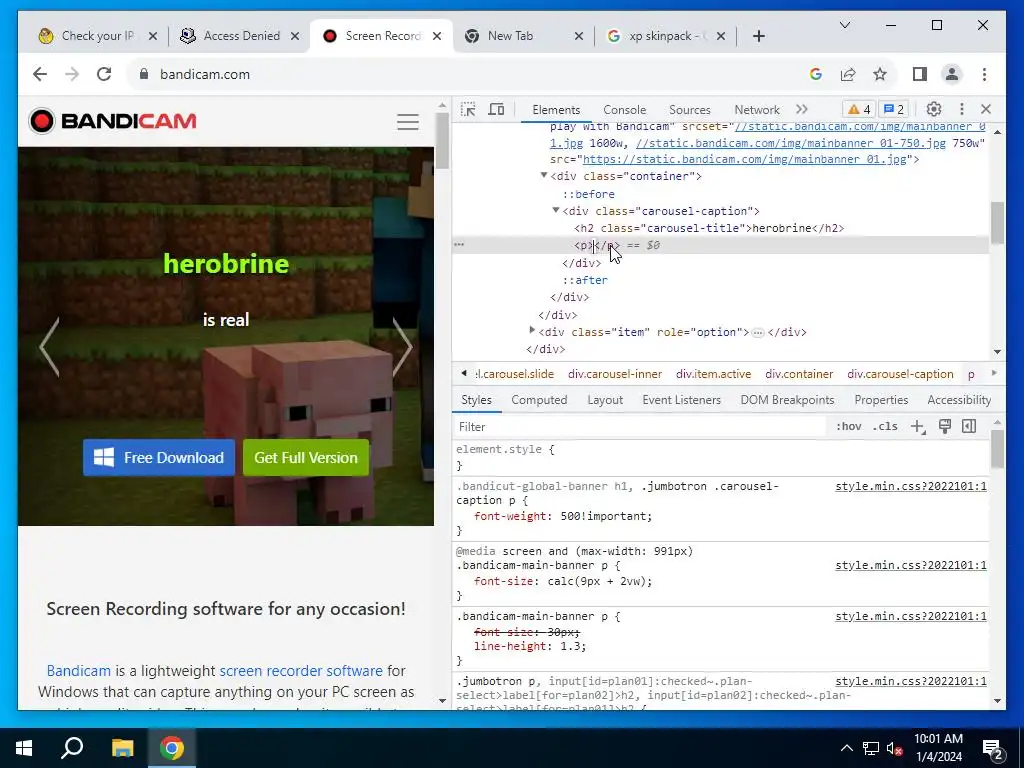Go to previous carousel slide arrow
The height and width of the screenshot is (768, 1024).
coord(49,347)
